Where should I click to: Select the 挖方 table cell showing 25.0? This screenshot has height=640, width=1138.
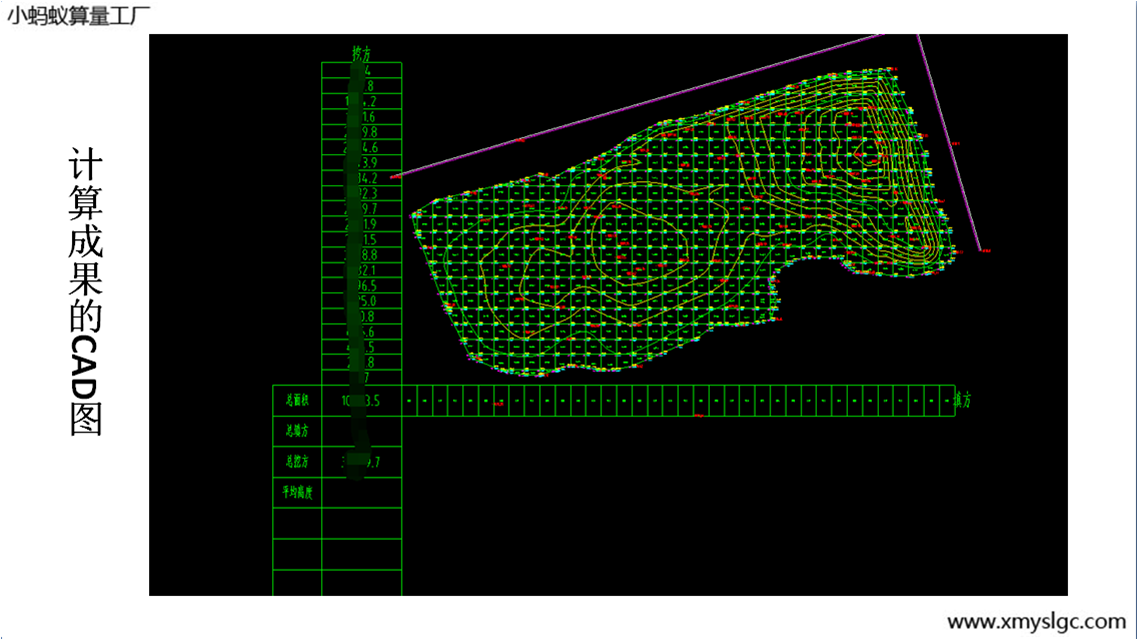click(362, 301)
